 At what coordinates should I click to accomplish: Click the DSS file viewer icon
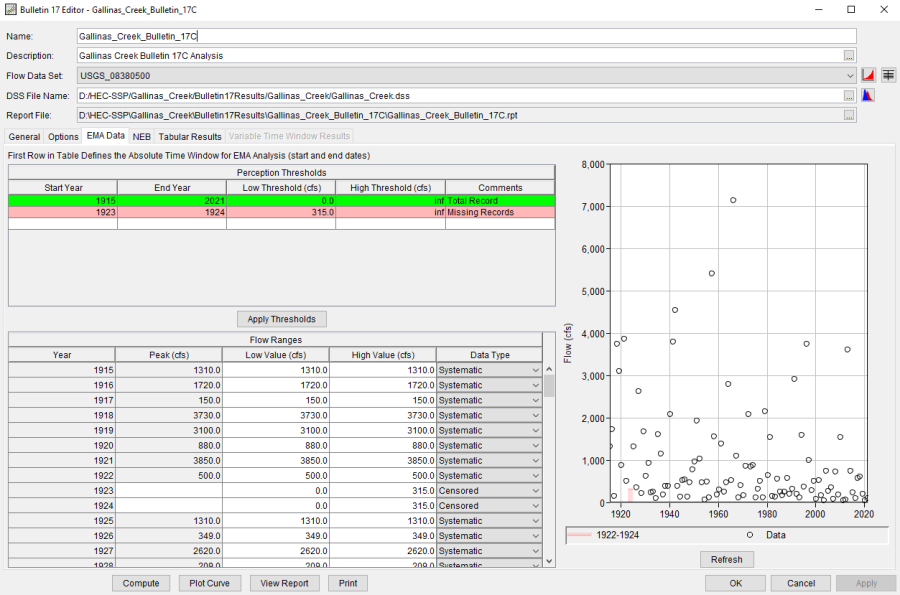coord(869,96)
